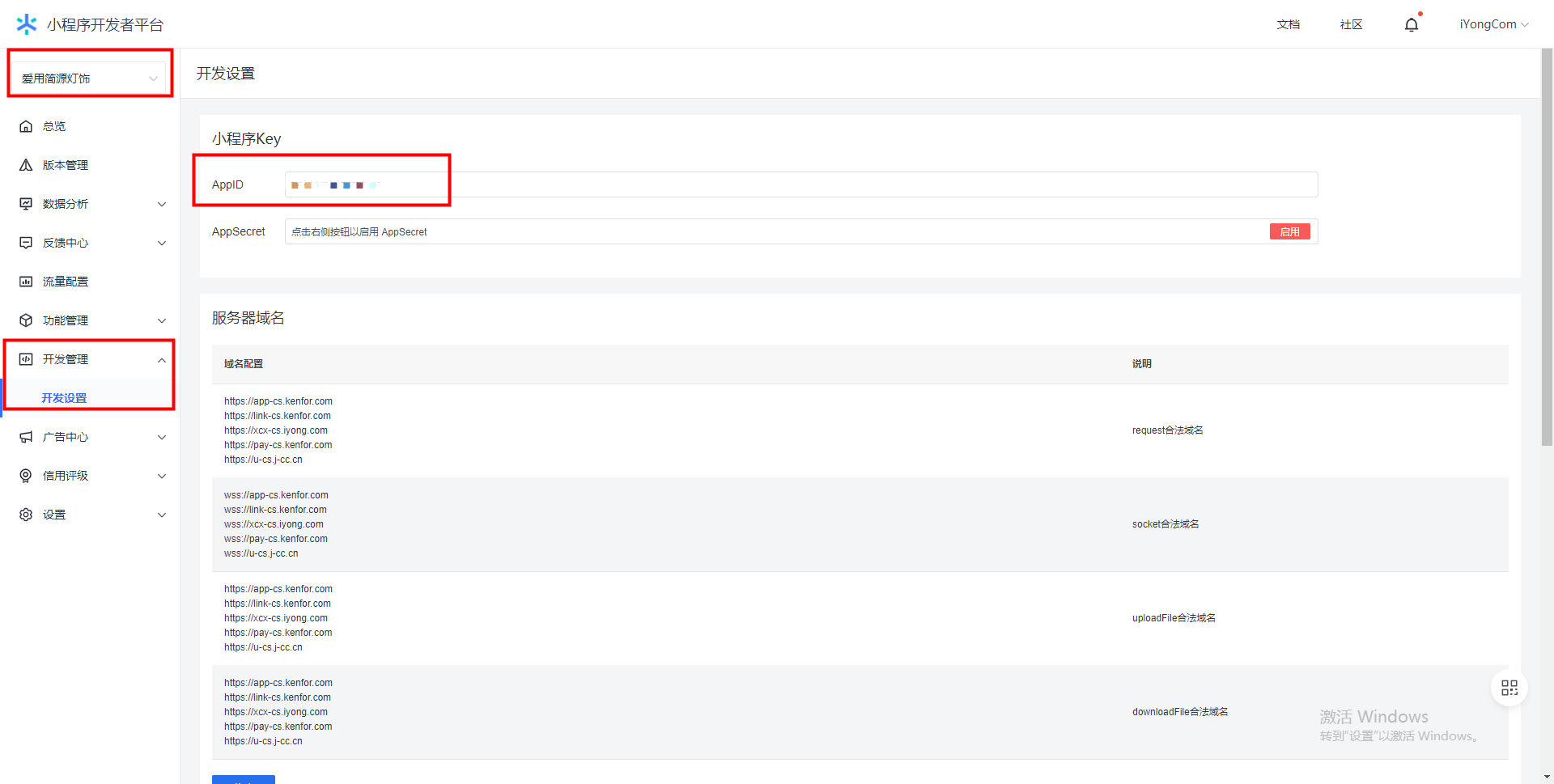Click the 设置 gear icon in sidebar
The height and width of the screenshot is (784, 1554).
tap(26, 515)
